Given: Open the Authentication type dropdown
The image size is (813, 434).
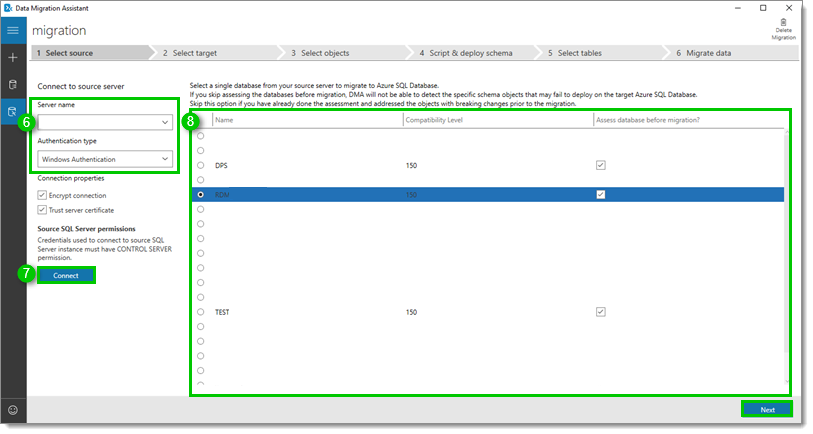Looking at the screenshot, I should coord(165,159).
